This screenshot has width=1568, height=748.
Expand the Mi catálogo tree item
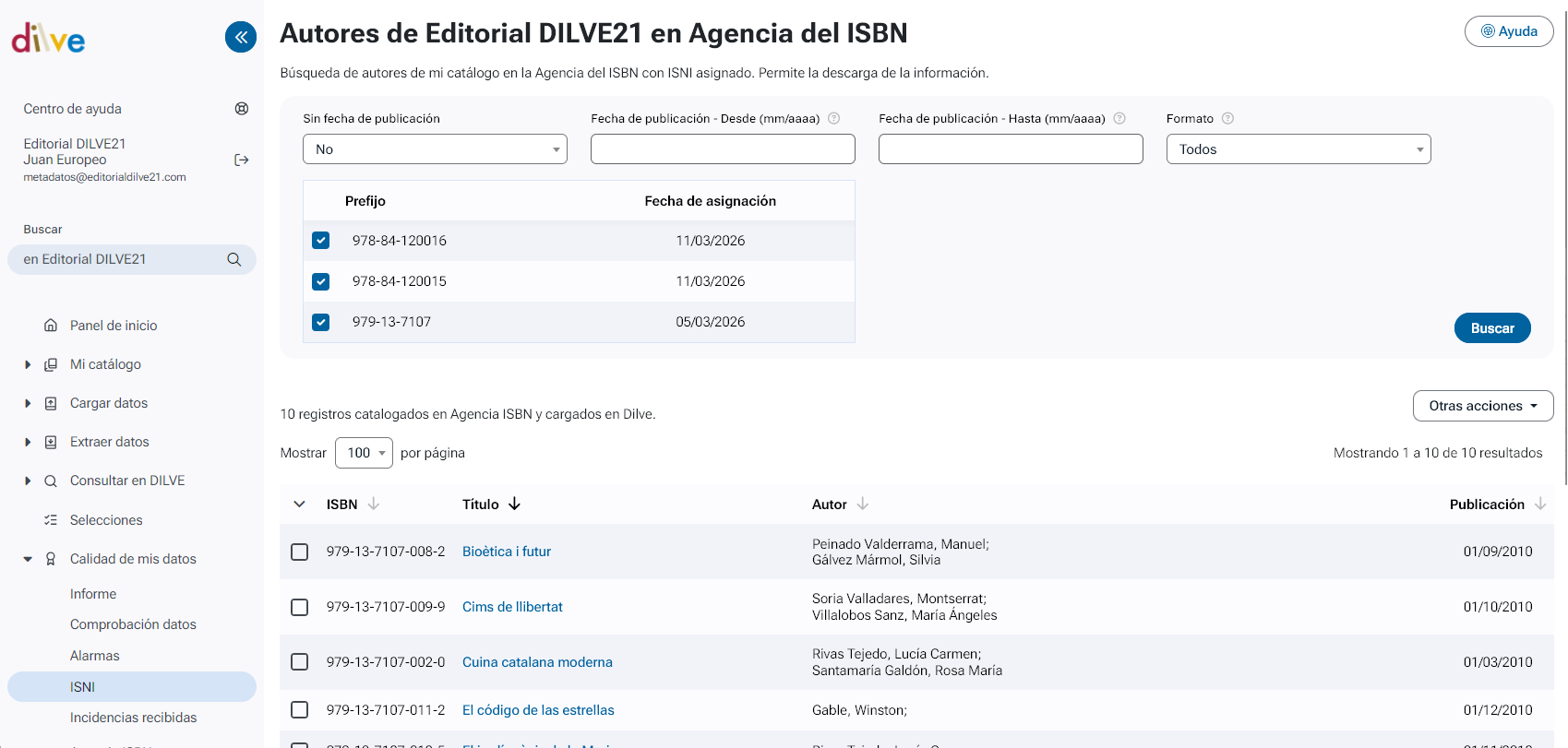(28, 364)
